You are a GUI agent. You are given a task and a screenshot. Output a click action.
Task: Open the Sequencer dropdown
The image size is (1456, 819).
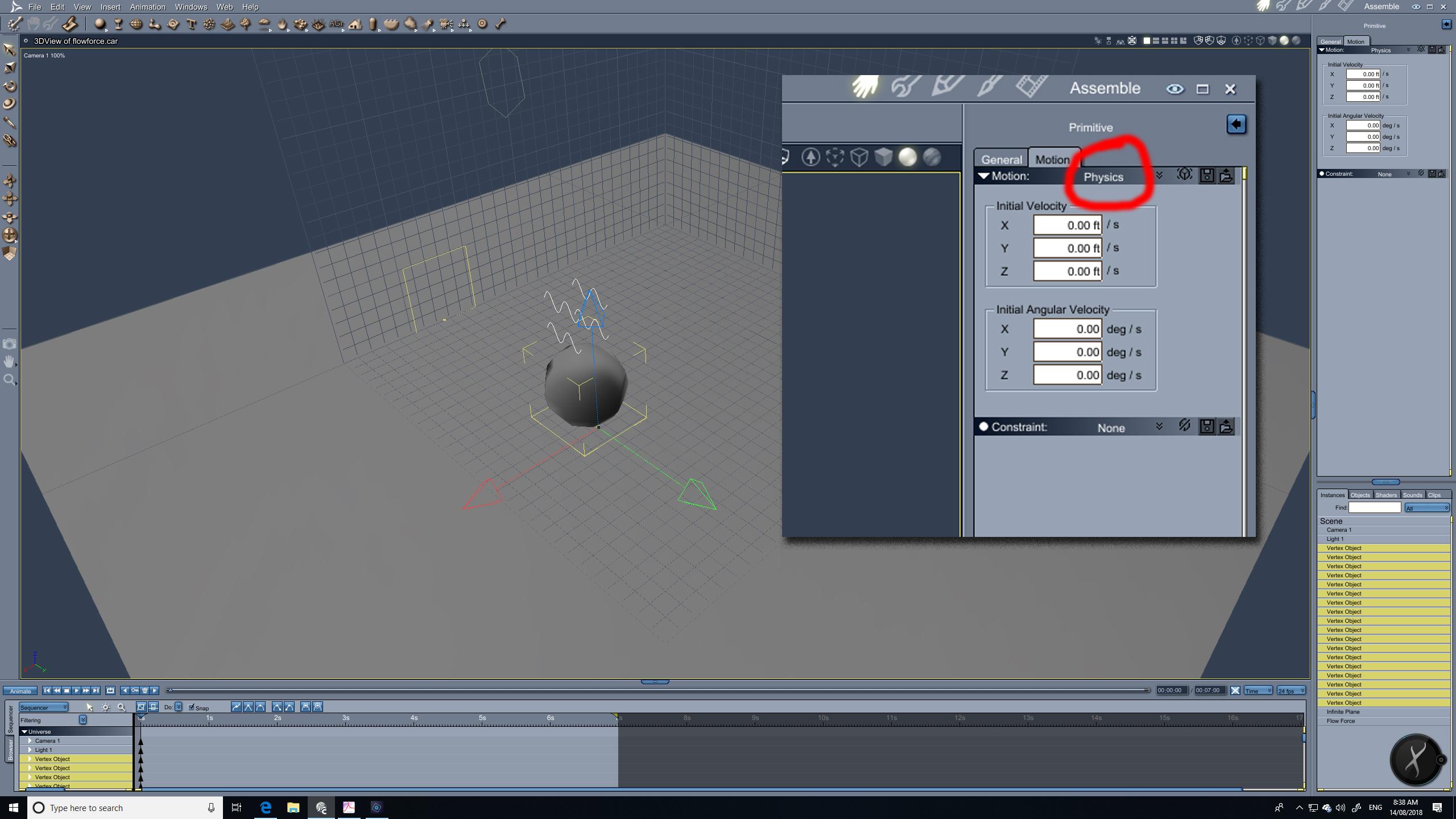pos(44,707)
